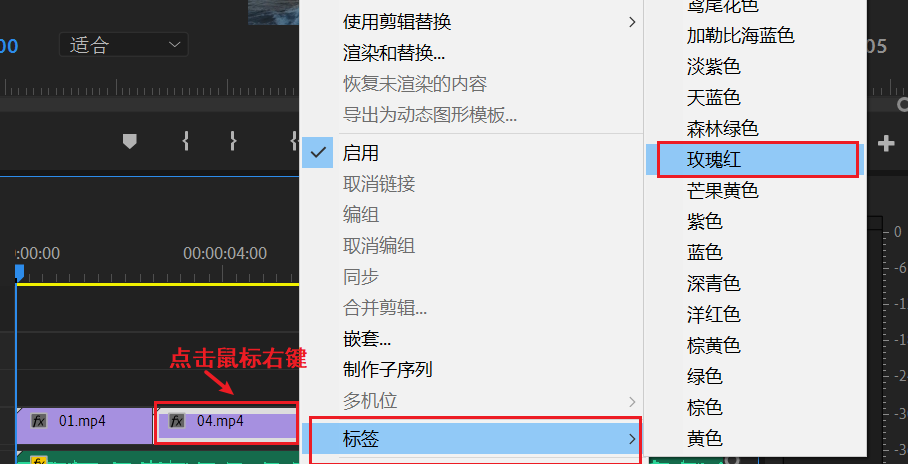The image size is (908, 464).
Task: Click the Mark Out bracket icon
Action: pyautogui.click(x=233, y=141)
